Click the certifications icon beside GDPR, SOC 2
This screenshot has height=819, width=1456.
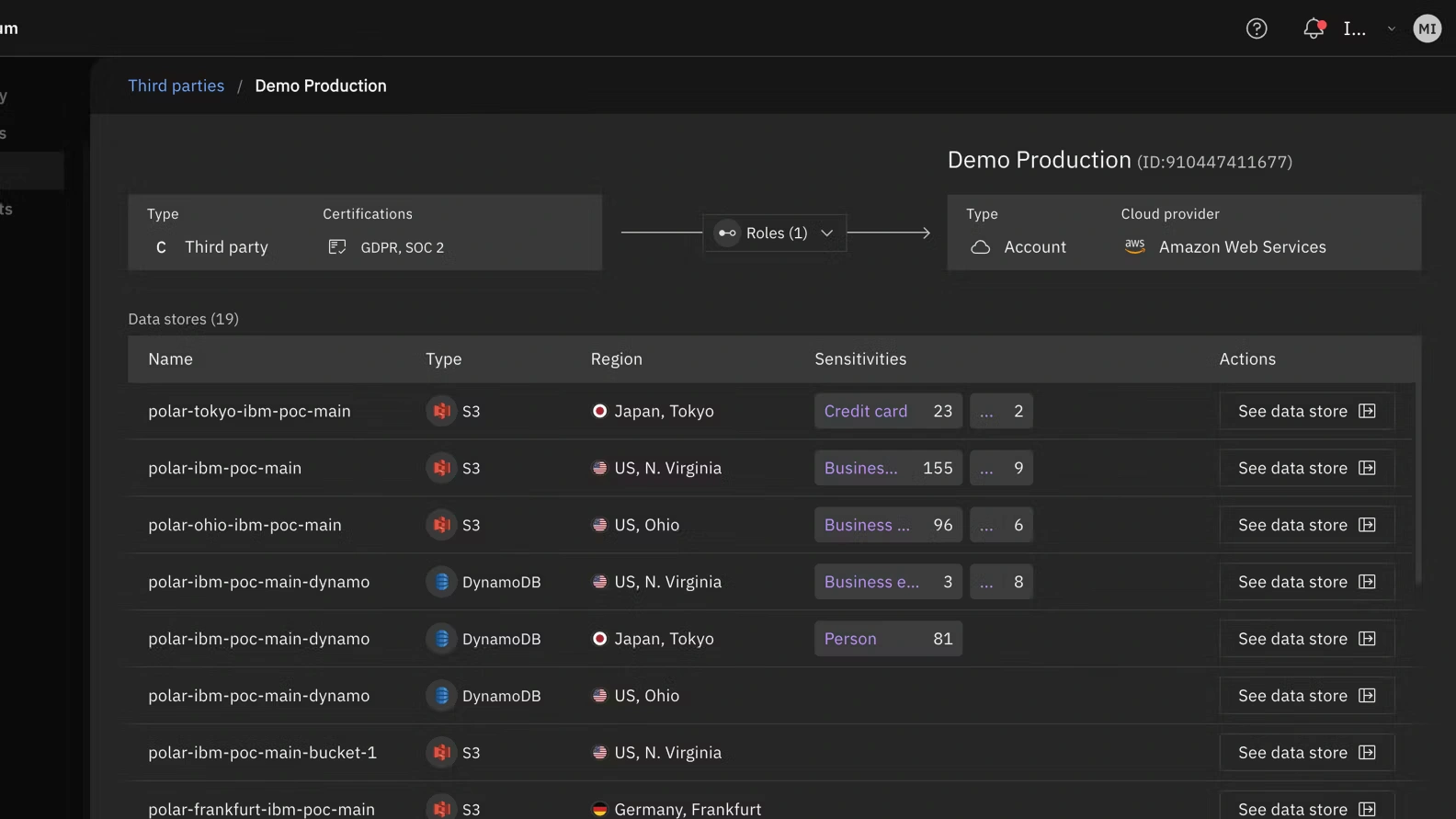tap(337, 246)
